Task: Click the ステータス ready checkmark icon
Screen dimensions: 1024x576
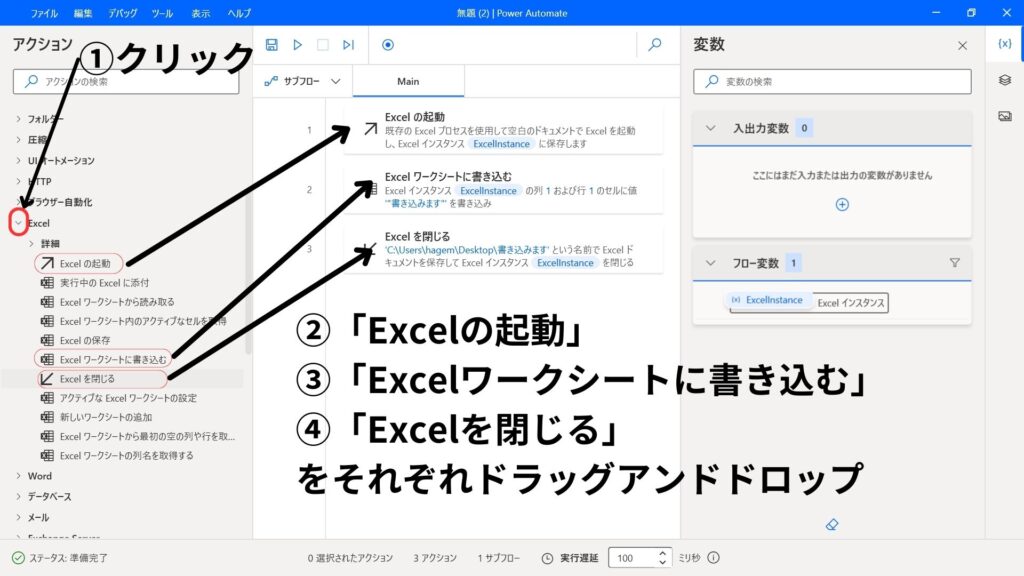Action: 18,558
